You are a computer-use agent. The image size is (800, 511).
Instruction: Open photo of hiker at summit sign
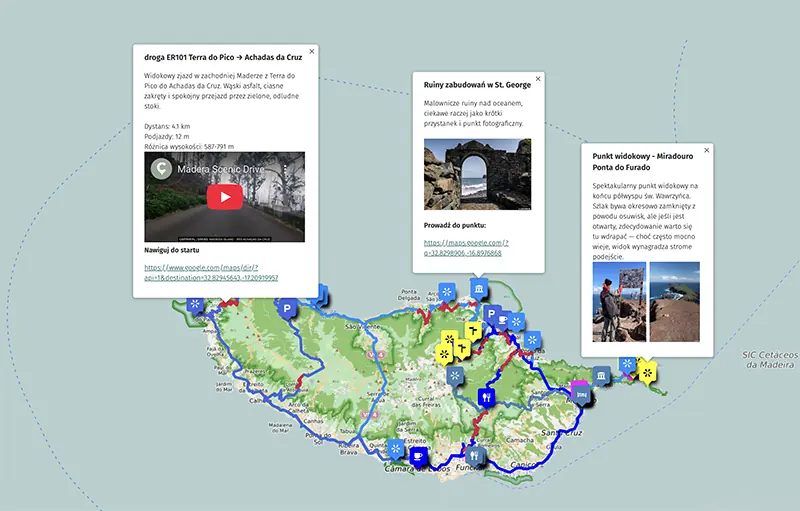[619, 302]
